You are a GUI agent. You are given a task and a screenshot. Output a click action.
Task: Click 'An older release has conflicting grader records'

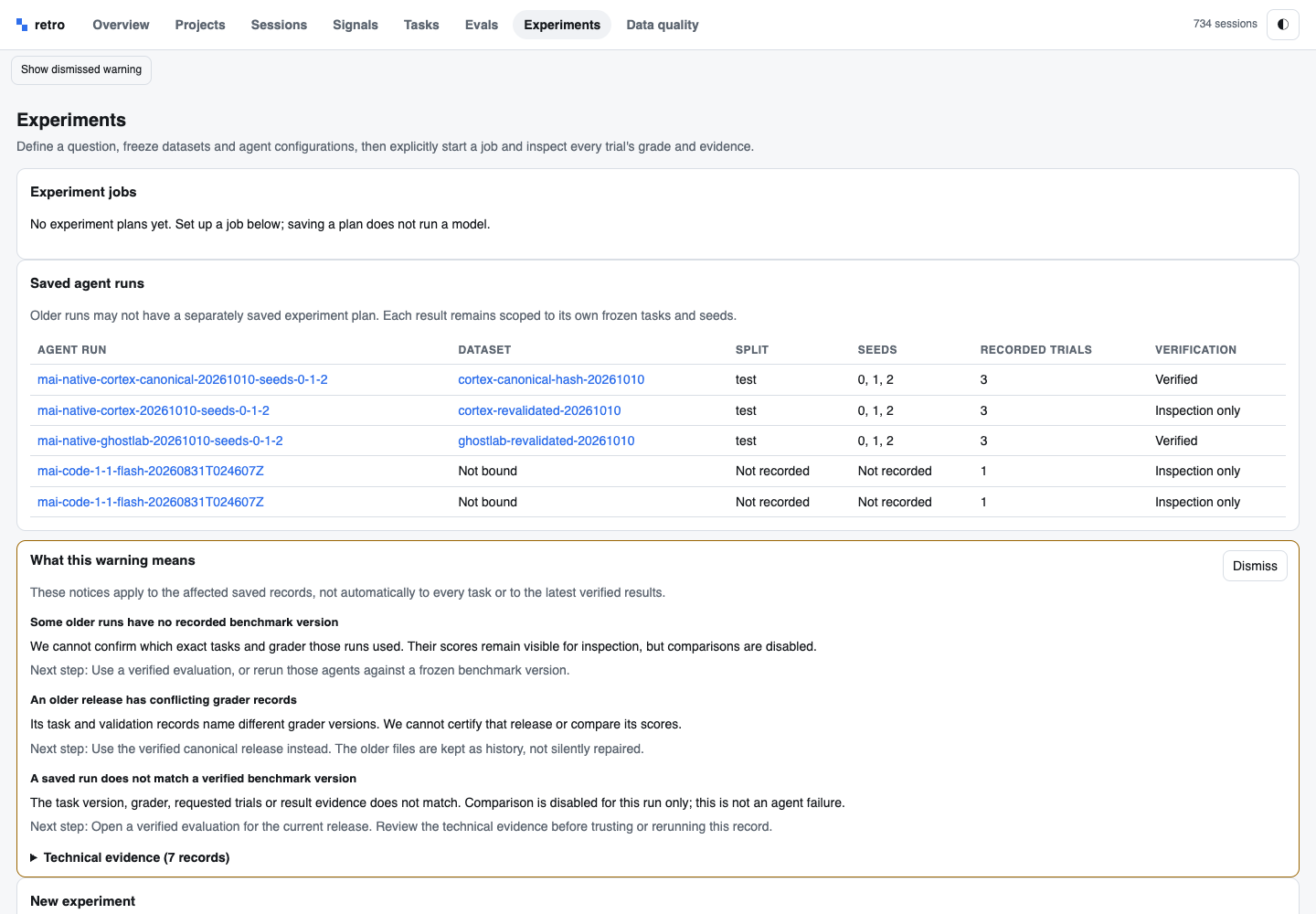tap(164, 700)
